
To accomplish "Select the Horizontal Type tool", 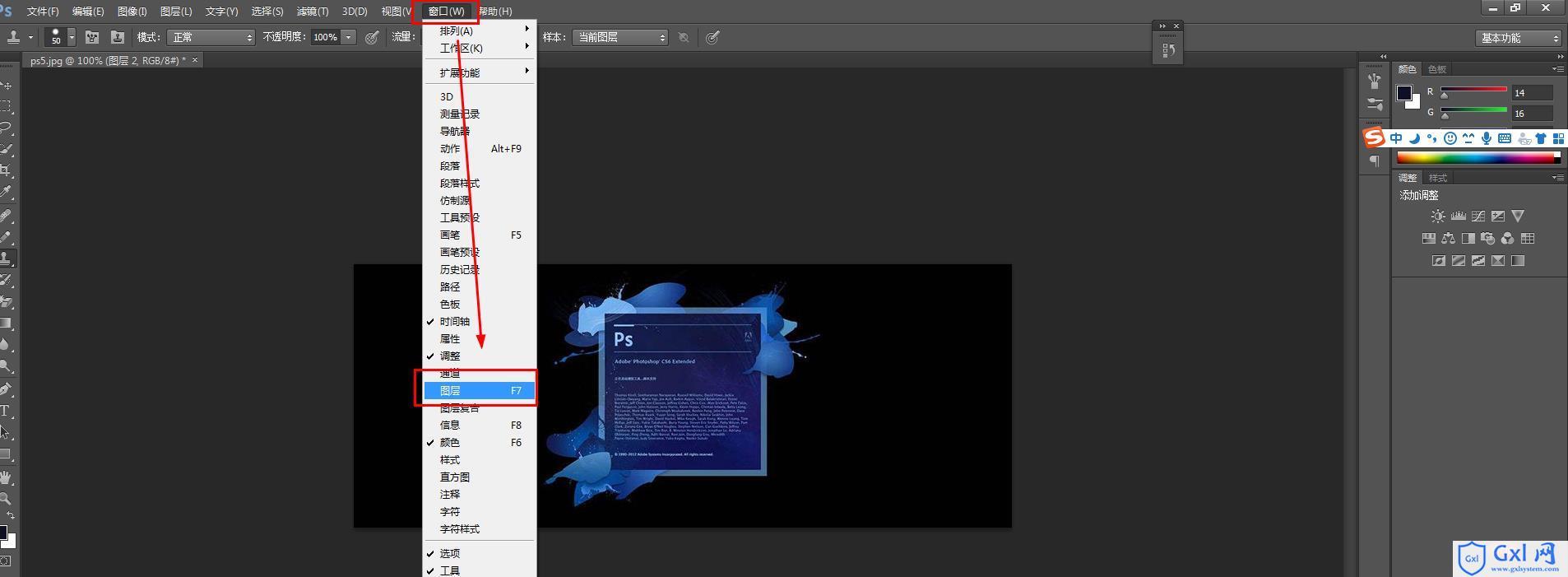I will pos(7,411).
